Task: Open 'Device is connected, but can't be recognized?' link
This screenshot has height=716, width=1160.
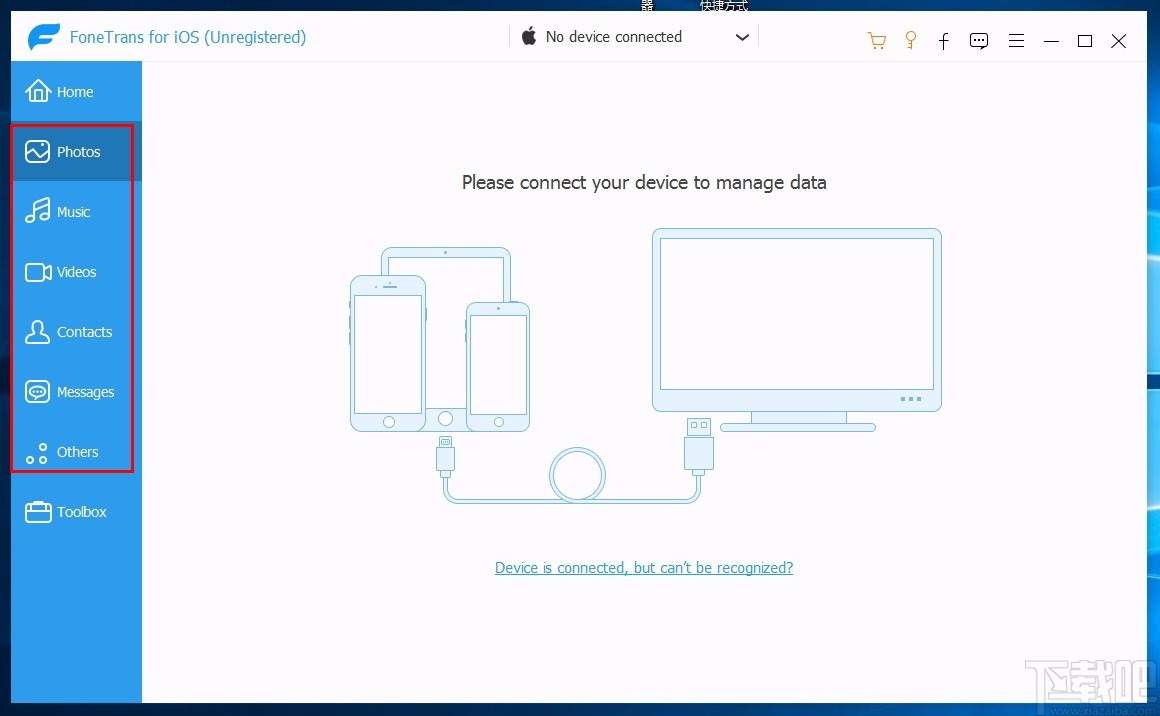Action: (x=643, y=567)
